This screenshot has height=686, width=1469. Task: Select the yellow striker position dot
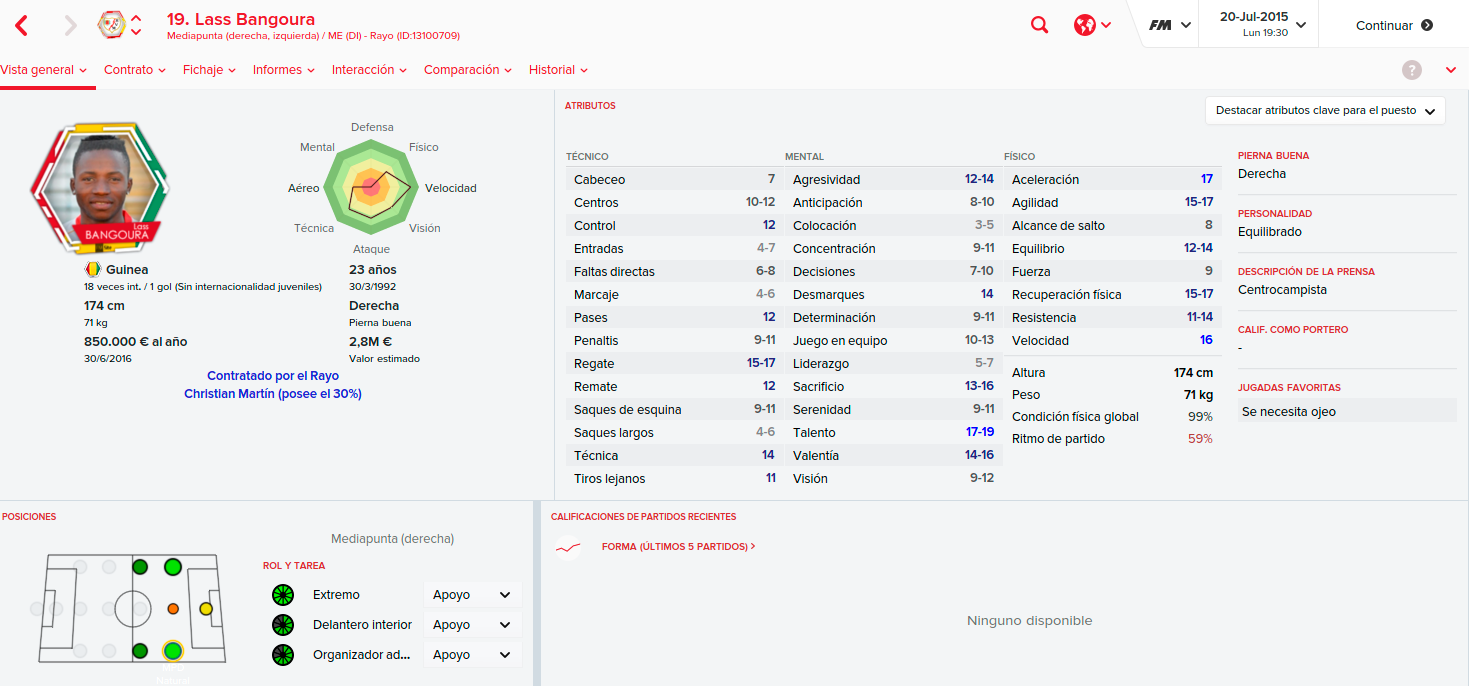(206, 608)
